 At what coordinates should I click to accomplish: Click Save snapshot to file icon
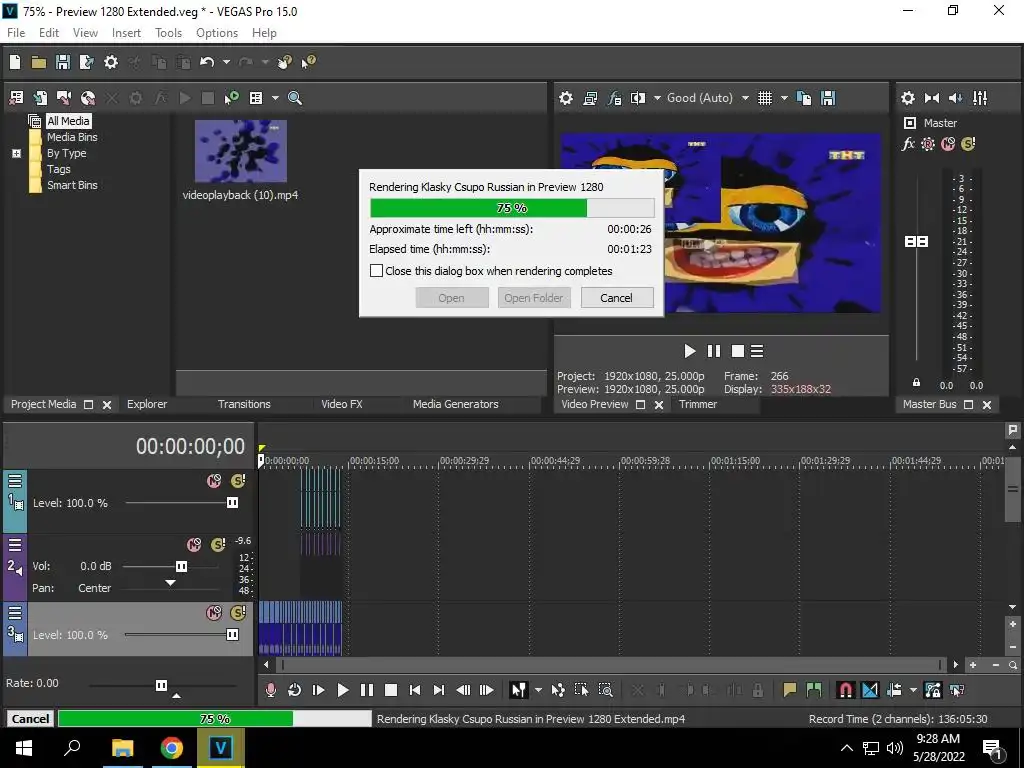(x=828, y=98)
